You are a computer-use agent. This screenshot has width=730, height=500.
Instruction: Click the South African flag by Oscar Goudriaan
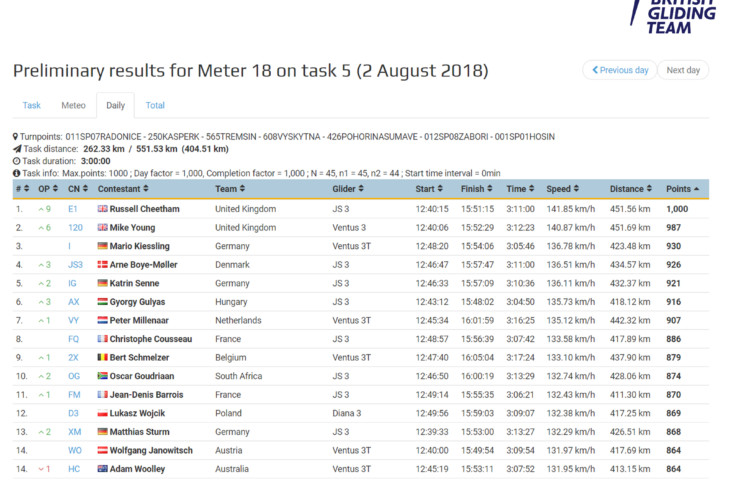click(x=102, y=375)
